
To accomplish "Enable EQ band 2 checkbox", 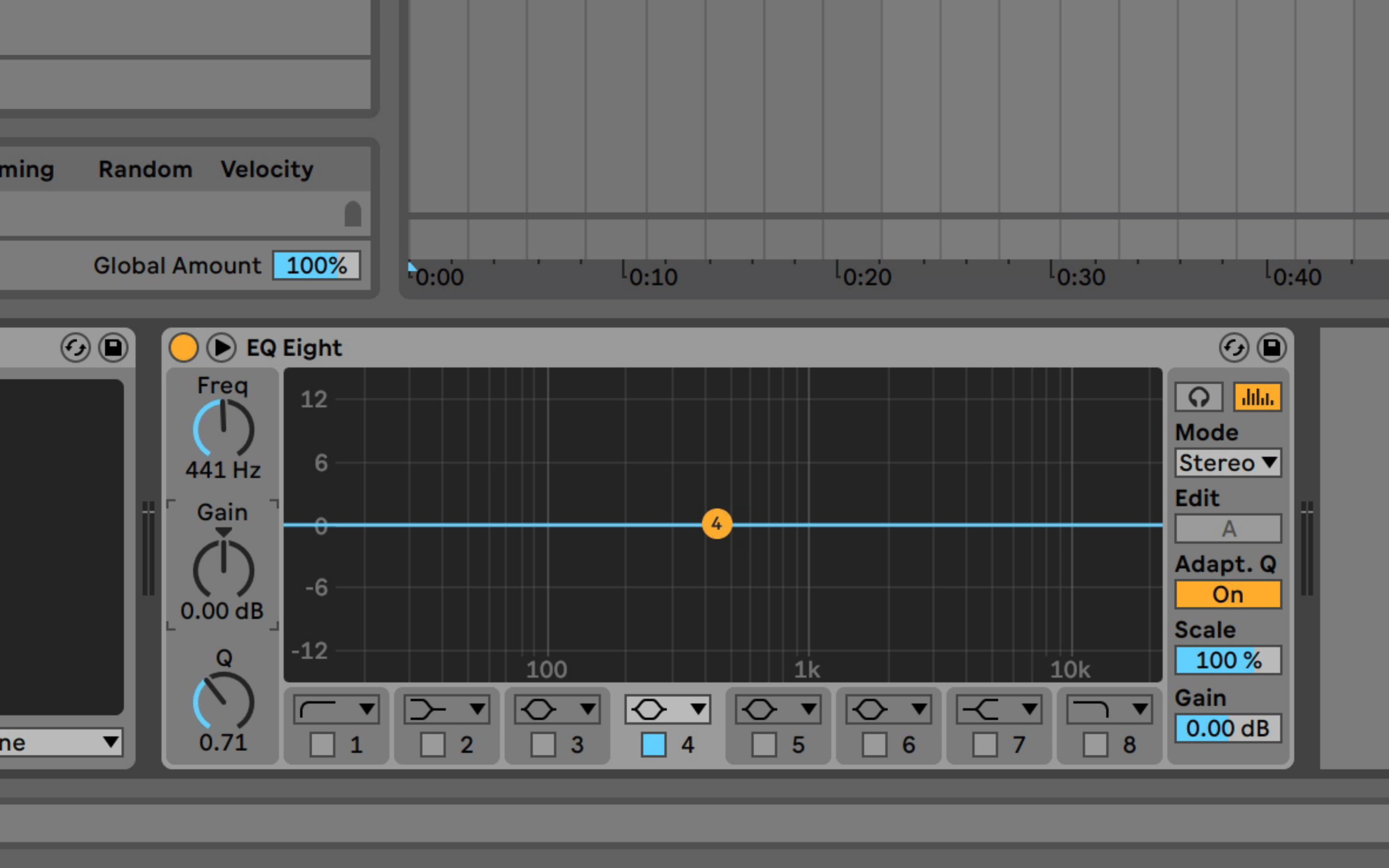I will tap(433, 744).
